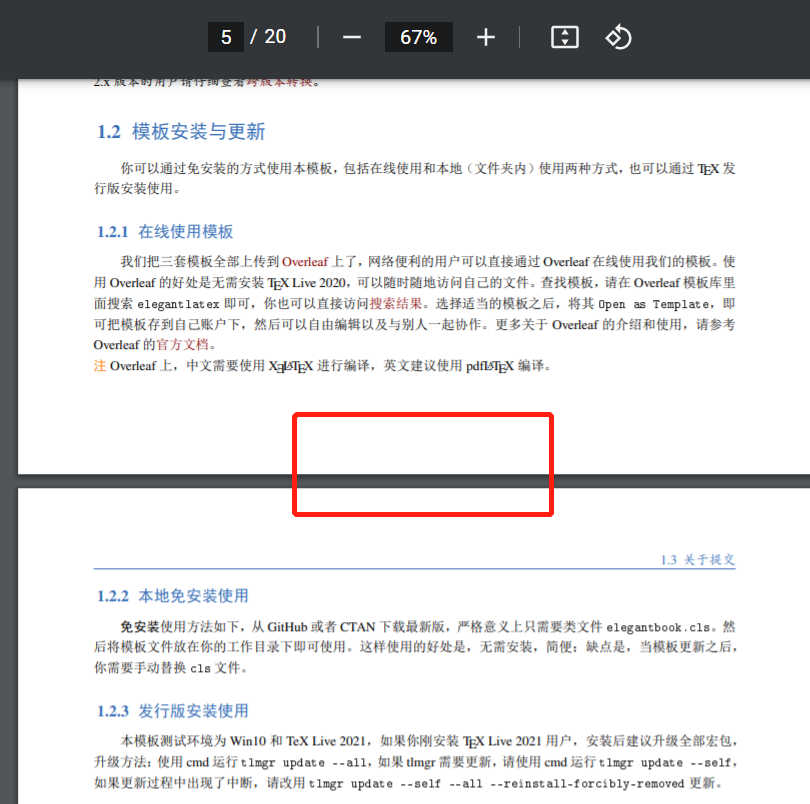Click the total page count 20 label
This screenshot has width=810, height=804.
pos(274,36)
